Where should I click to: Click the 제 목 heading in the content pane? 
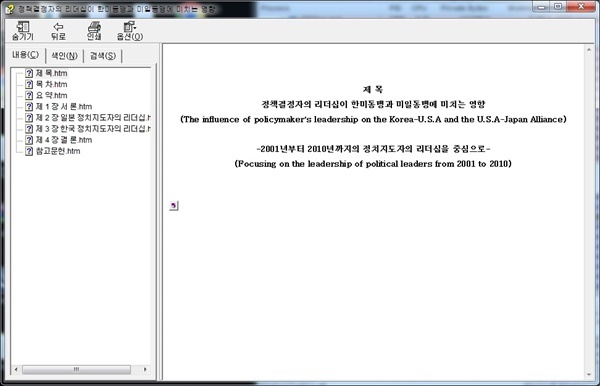click(x=373, y=89)
